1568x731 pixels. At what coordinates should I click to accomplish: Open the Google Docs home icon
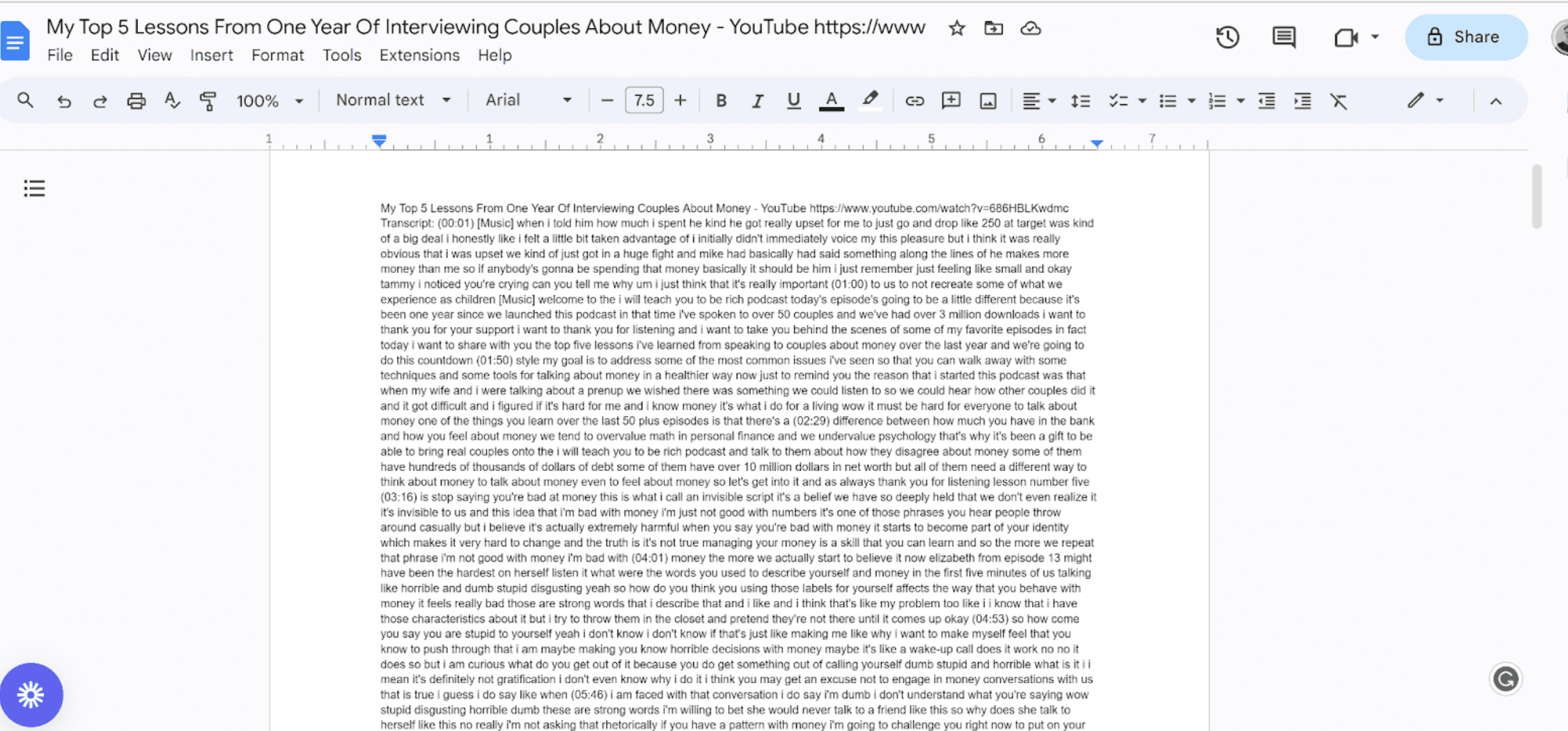15,41
